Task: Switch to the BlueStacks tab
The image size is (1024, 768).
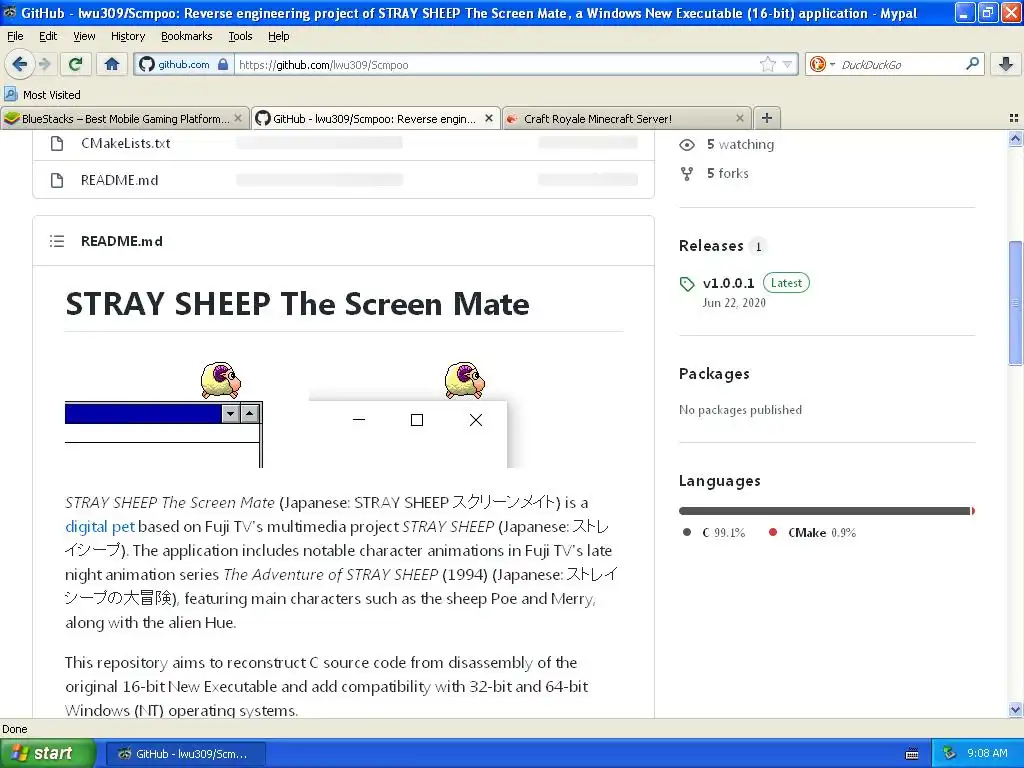Action: [124, 118]
